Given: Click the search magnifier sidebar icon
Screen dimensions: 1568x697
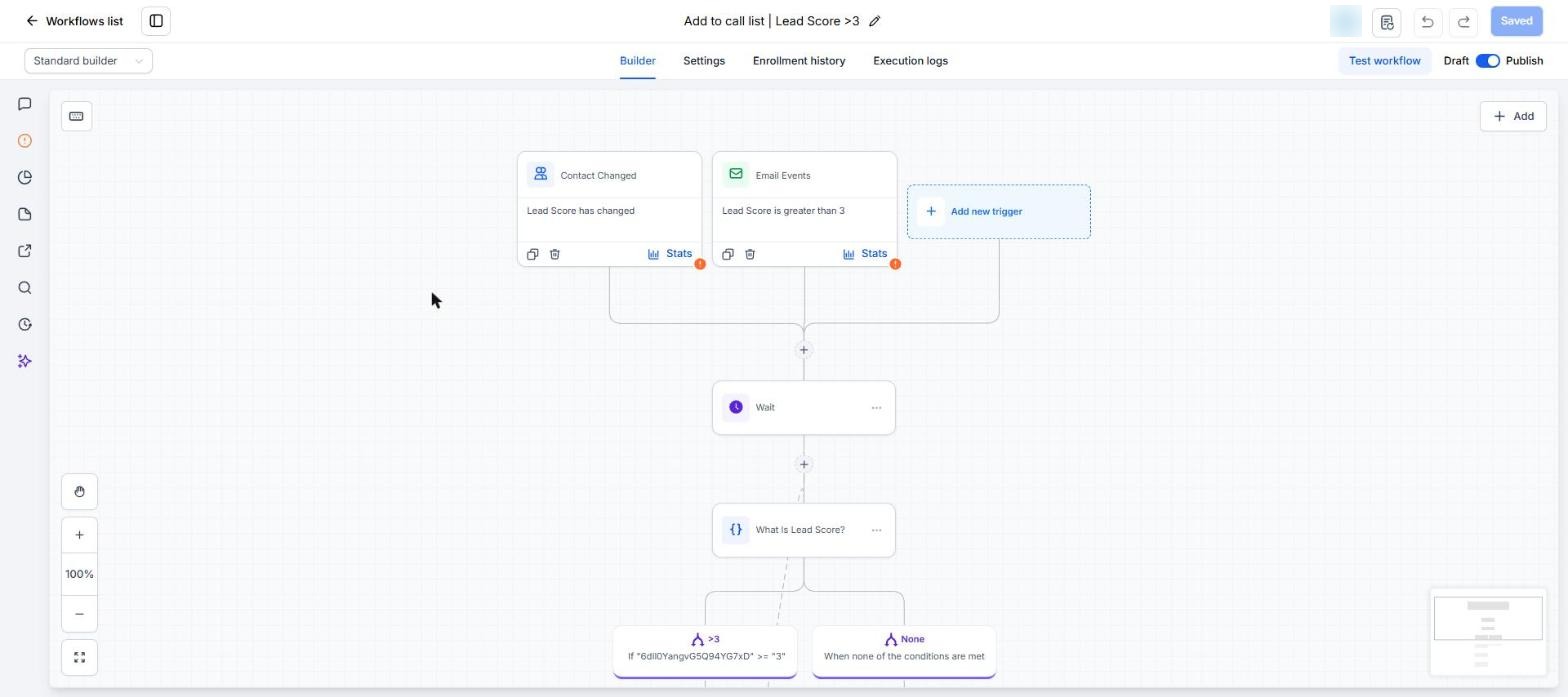Looking at the screenshot, I should pos(25,288).
